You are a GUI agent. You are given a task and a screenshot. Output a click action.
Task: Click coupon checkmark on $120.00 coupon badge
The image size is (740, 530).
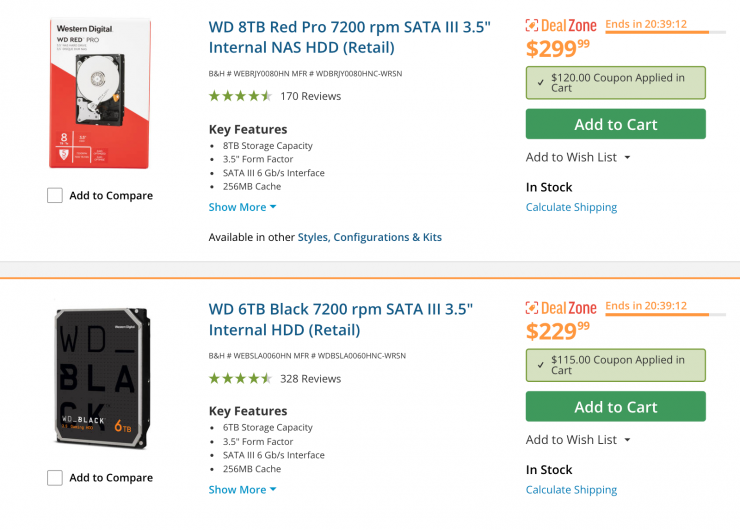tap(541, 82)
